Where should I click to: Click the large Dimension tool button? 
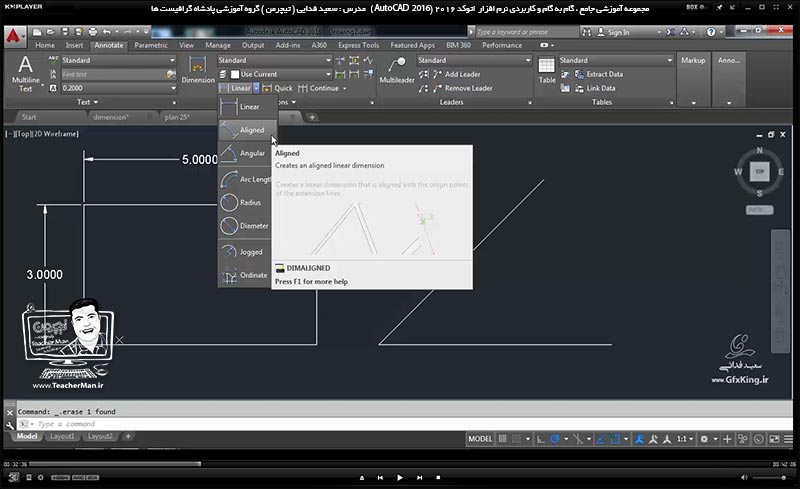click(198, 70)
